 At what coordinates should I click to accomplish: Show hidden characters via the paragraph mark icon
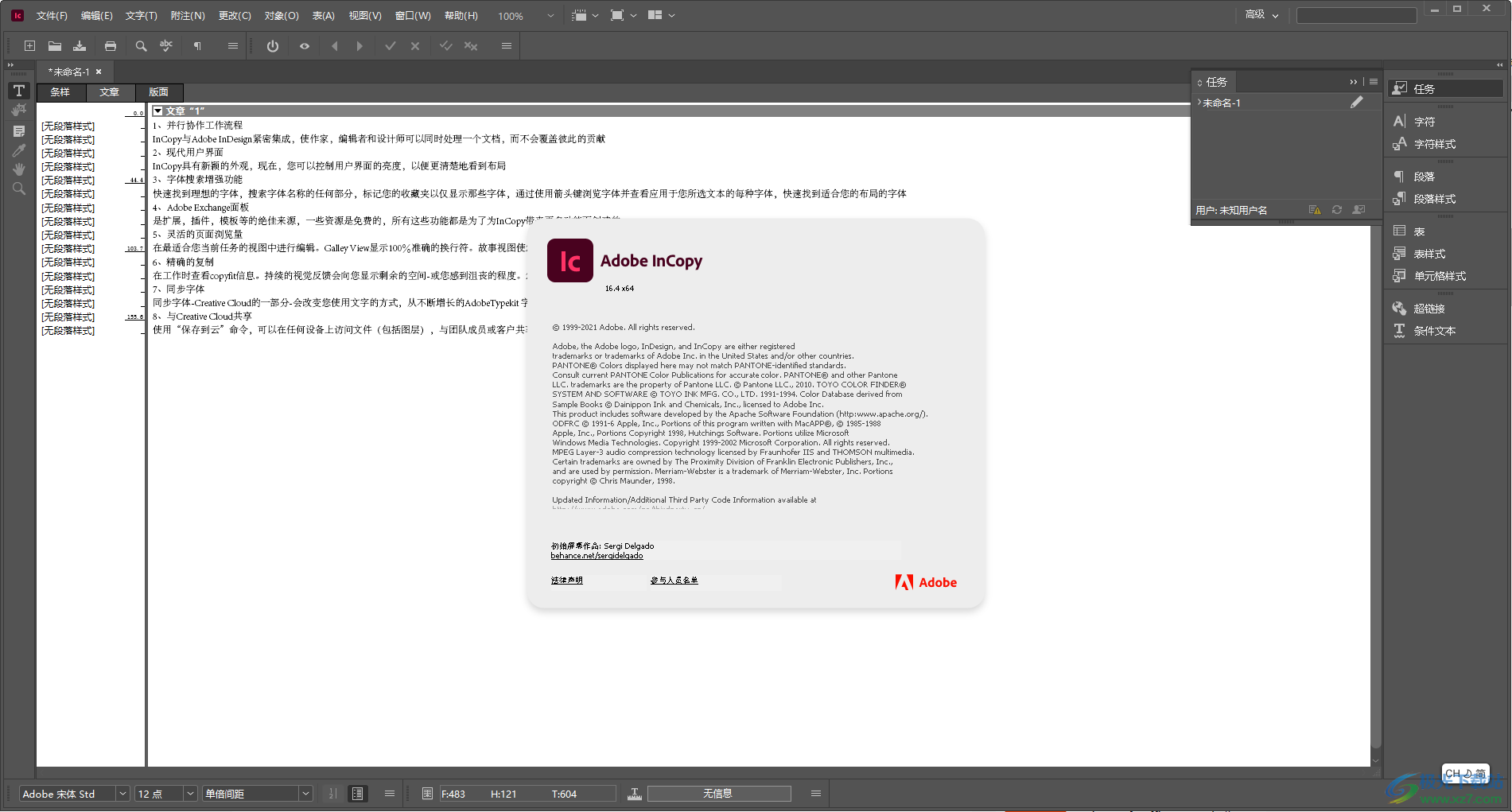click(198, 45)
